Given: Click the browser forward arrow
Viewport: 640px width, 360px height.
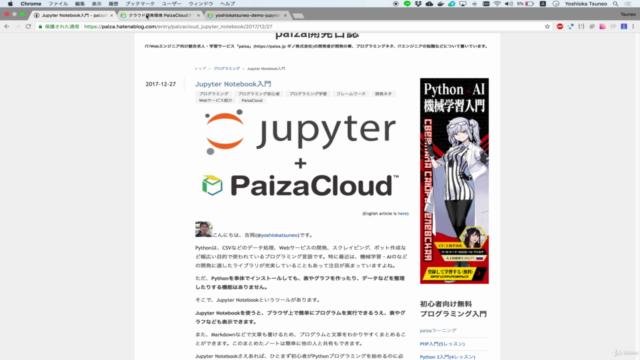Looking at the screenshot, I should coord(18,27).
